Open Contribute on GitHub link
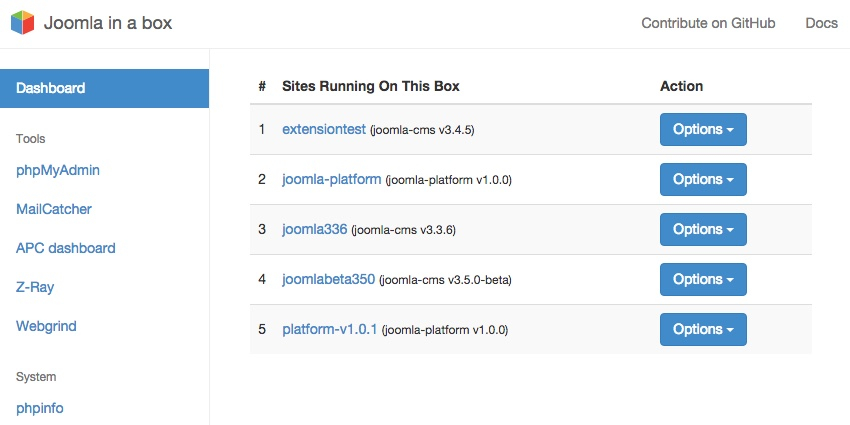Screen dimensions: 850x425 pos(708,23)
